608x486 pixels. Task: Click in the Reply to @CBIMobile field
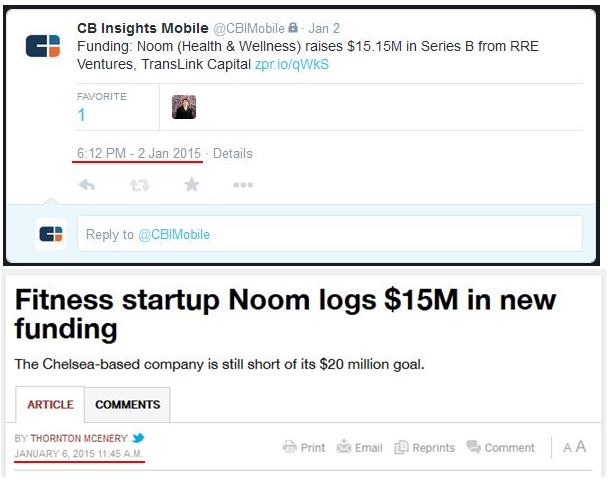329,234
